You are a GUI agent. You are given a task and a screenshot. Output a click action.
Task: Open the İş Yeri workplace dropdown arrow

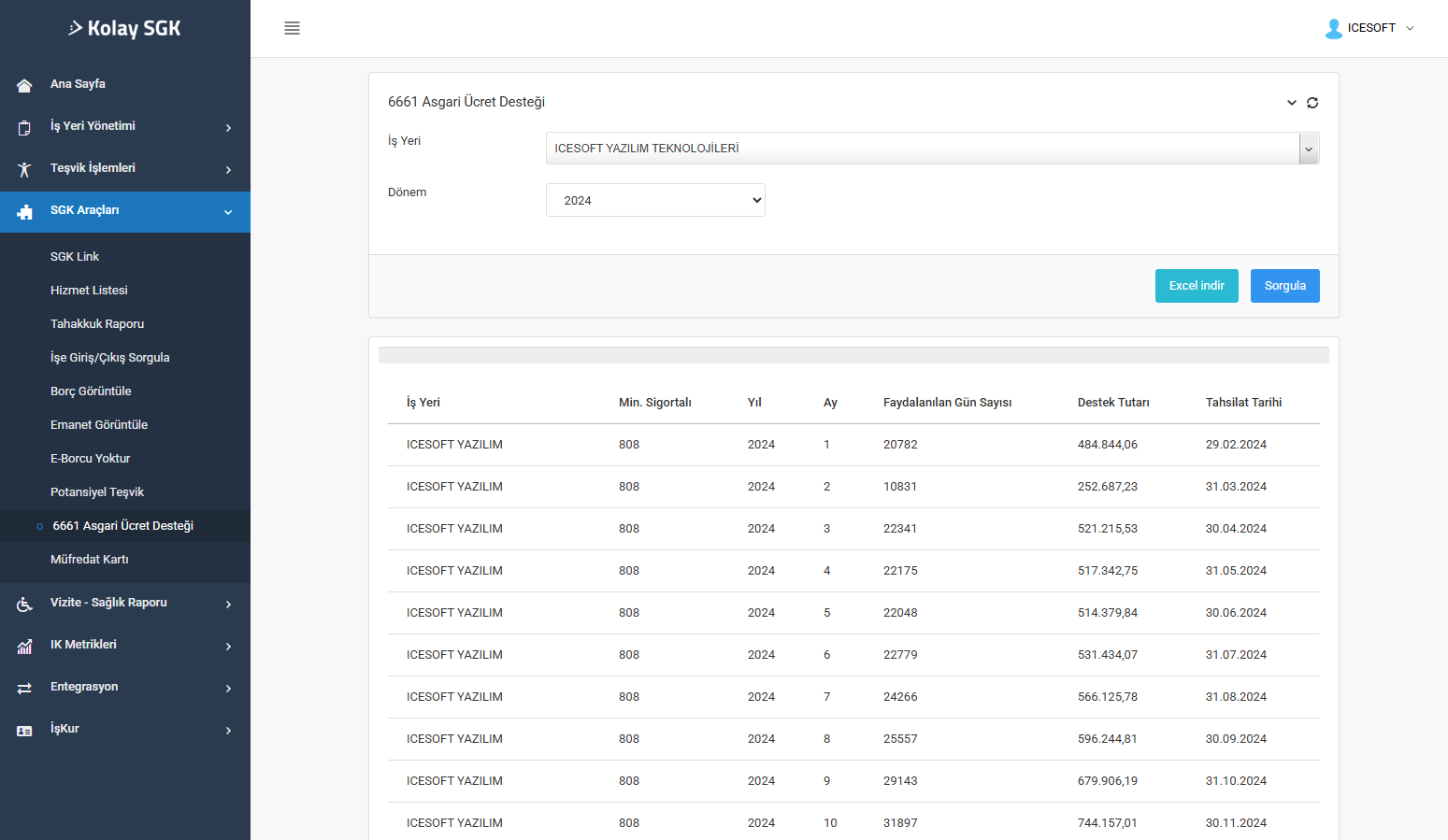point(1309,149)
